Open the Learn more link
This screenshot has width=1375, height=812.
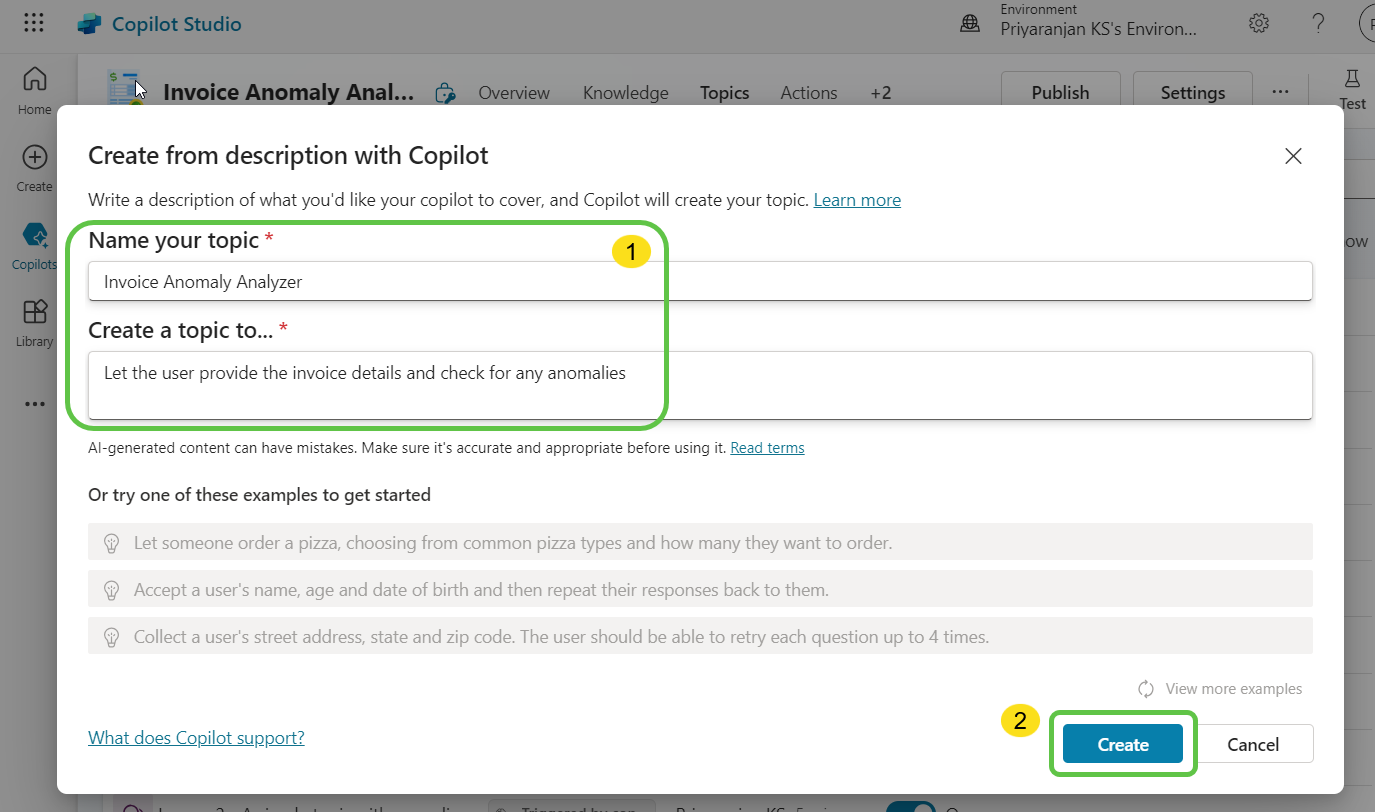(857, 200)
